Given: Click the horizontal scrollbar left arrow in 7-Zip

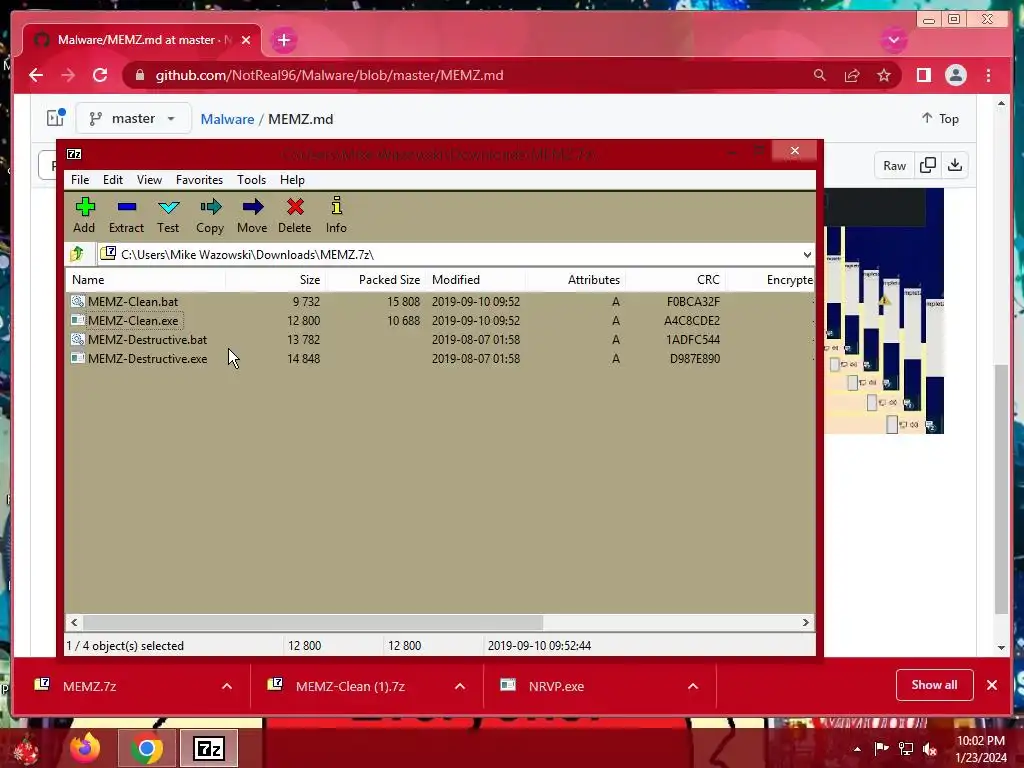Looking at the screenshot, I should coord(74,622).
